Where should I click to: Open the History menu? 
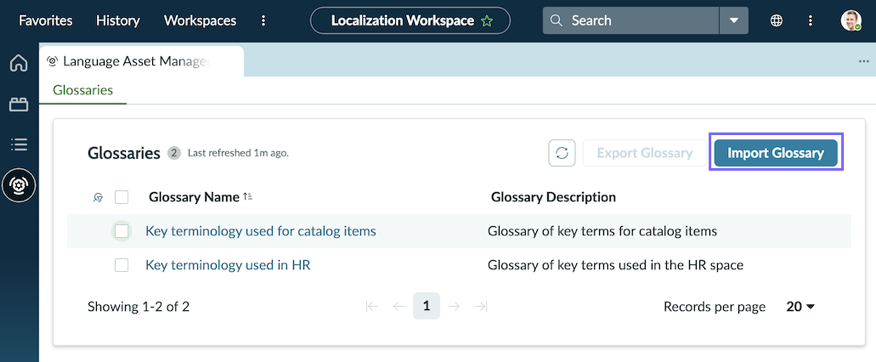118,21
